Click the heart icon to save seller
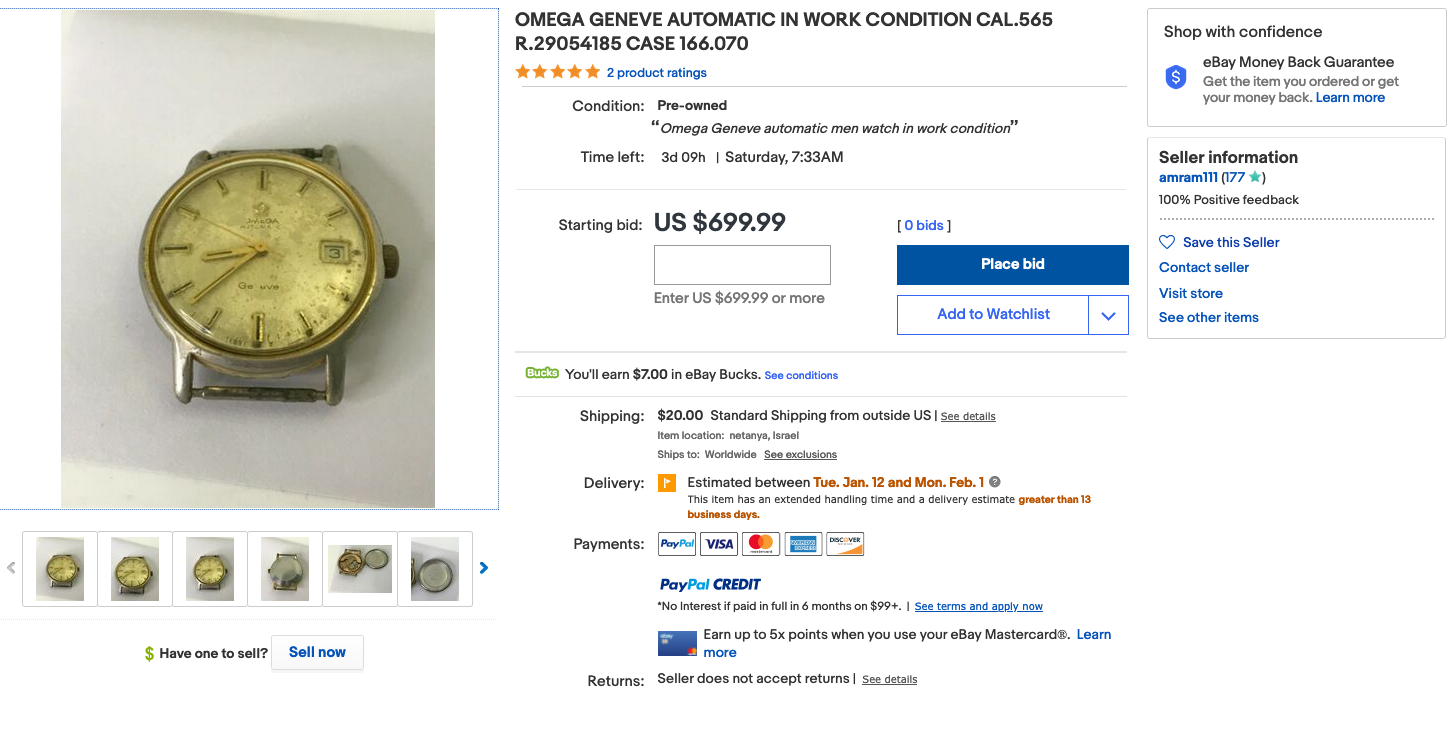Viewport: 1453px width, 741px height. pyautogui.click(x=1167, y=242)
